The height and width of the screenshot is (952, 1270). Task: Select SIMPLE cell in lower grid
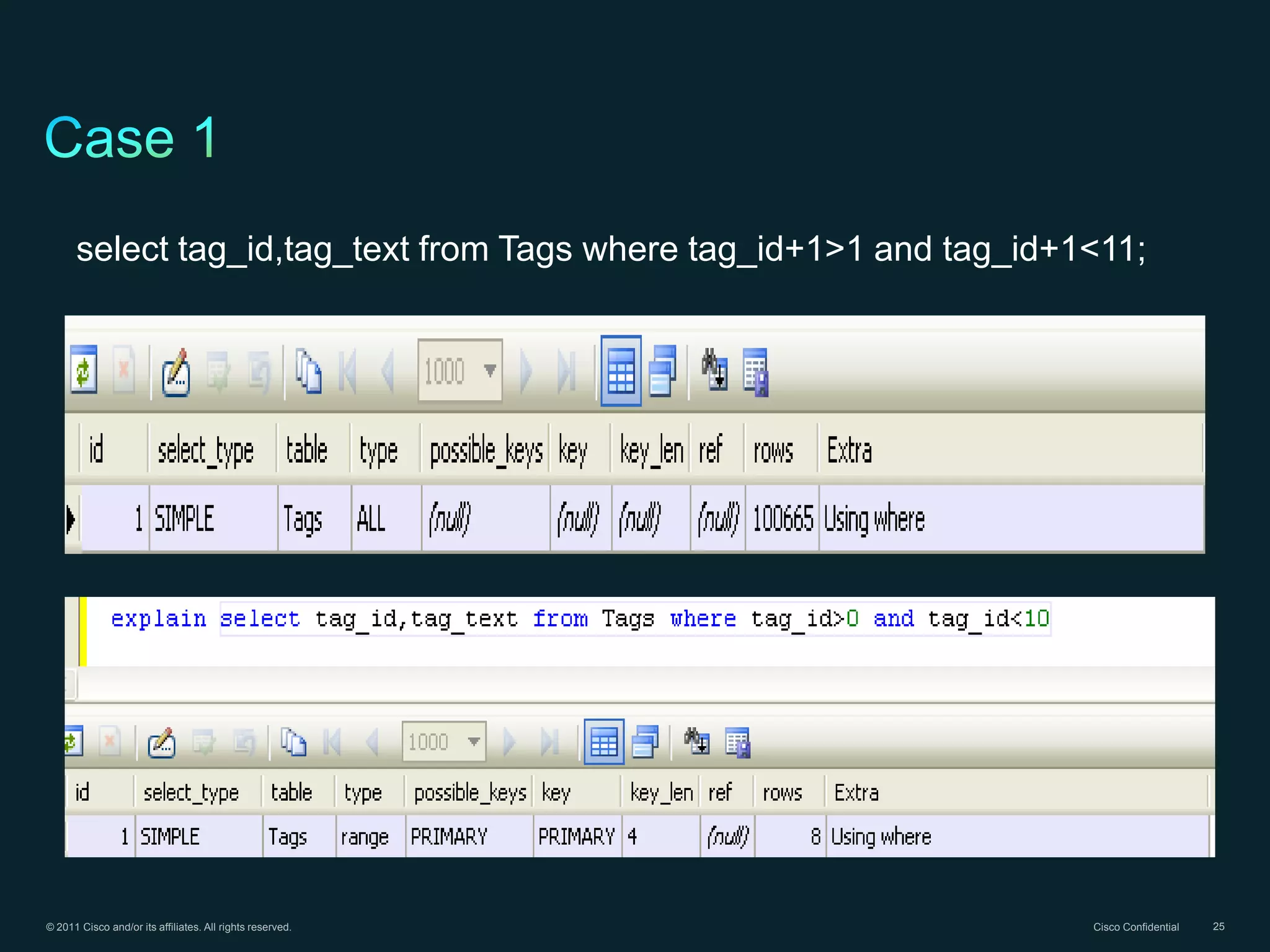tap(198, 837)
